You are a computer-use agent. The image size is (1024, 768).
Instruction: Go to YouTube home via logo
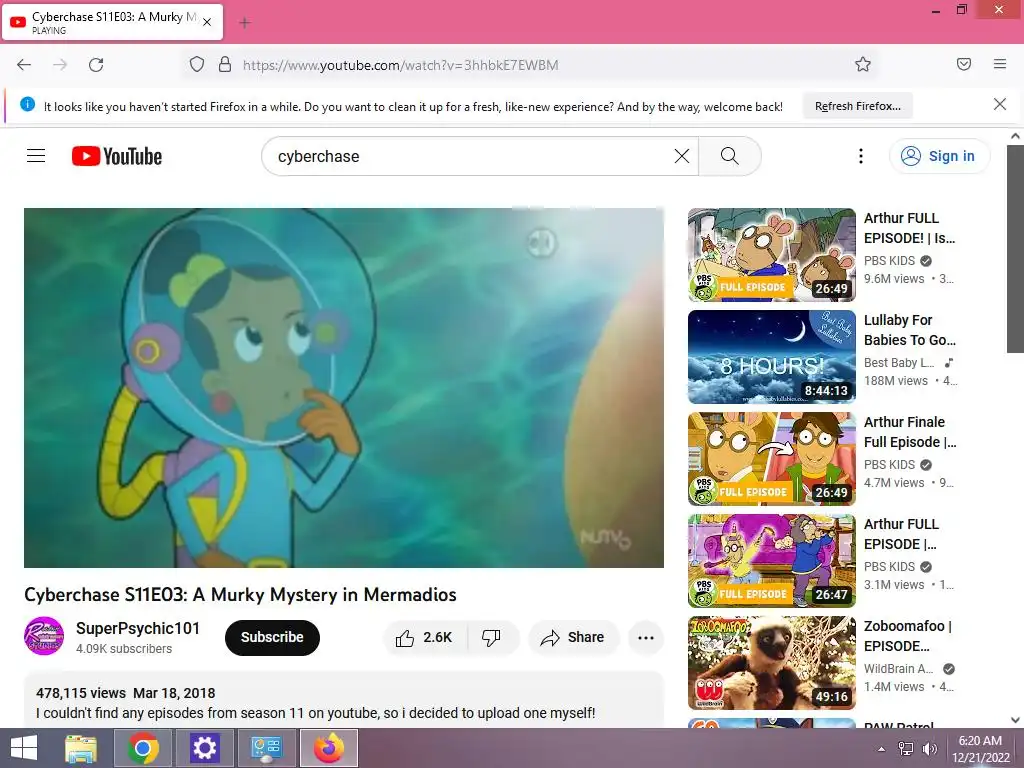tap(117, 156)
